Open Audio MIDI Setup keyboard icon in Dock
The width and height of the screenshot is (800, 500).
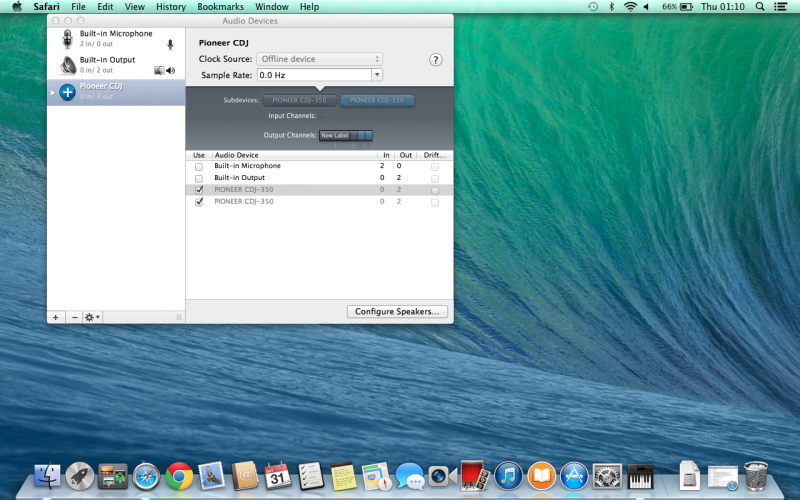(x=639, y=475)
